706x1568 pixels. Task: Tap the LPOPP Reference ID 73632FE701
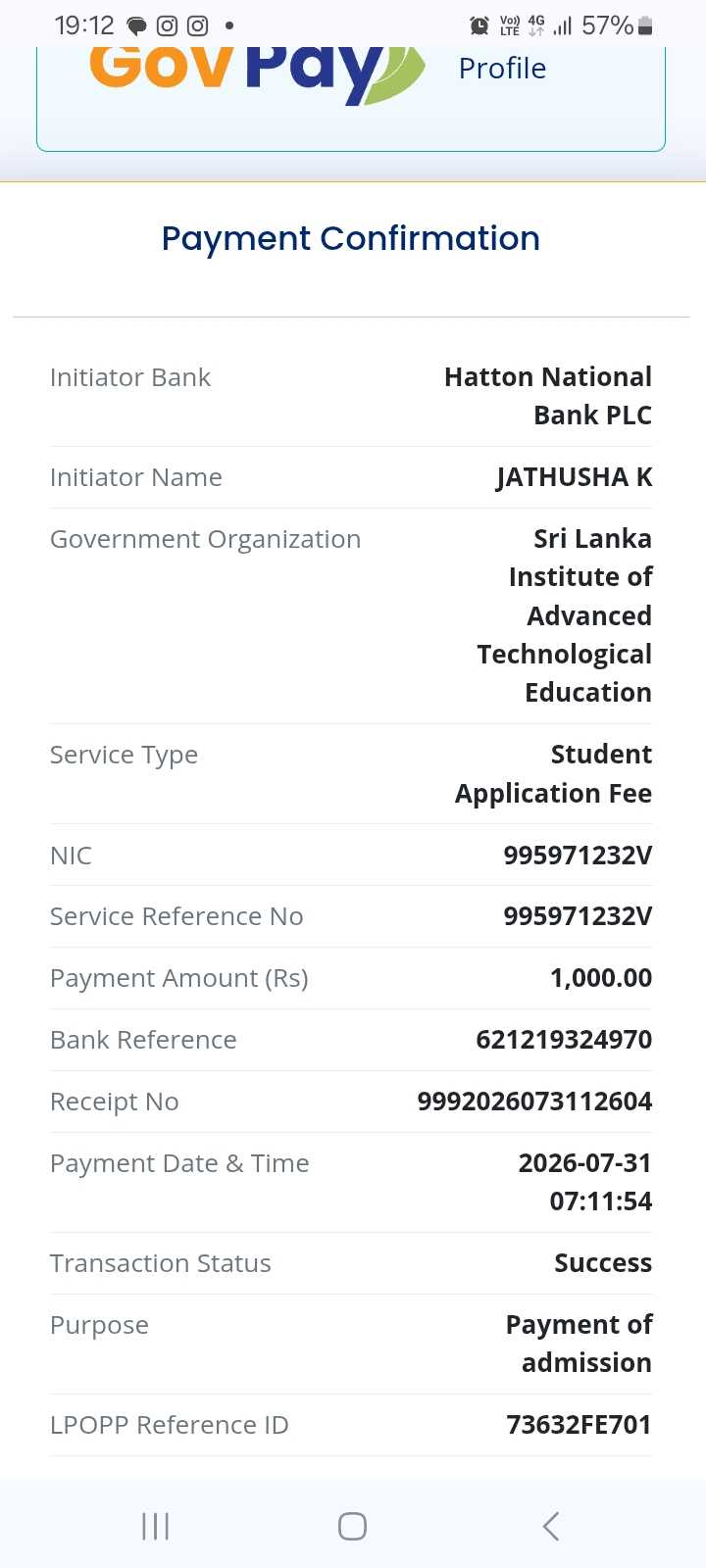(579, 1425)
